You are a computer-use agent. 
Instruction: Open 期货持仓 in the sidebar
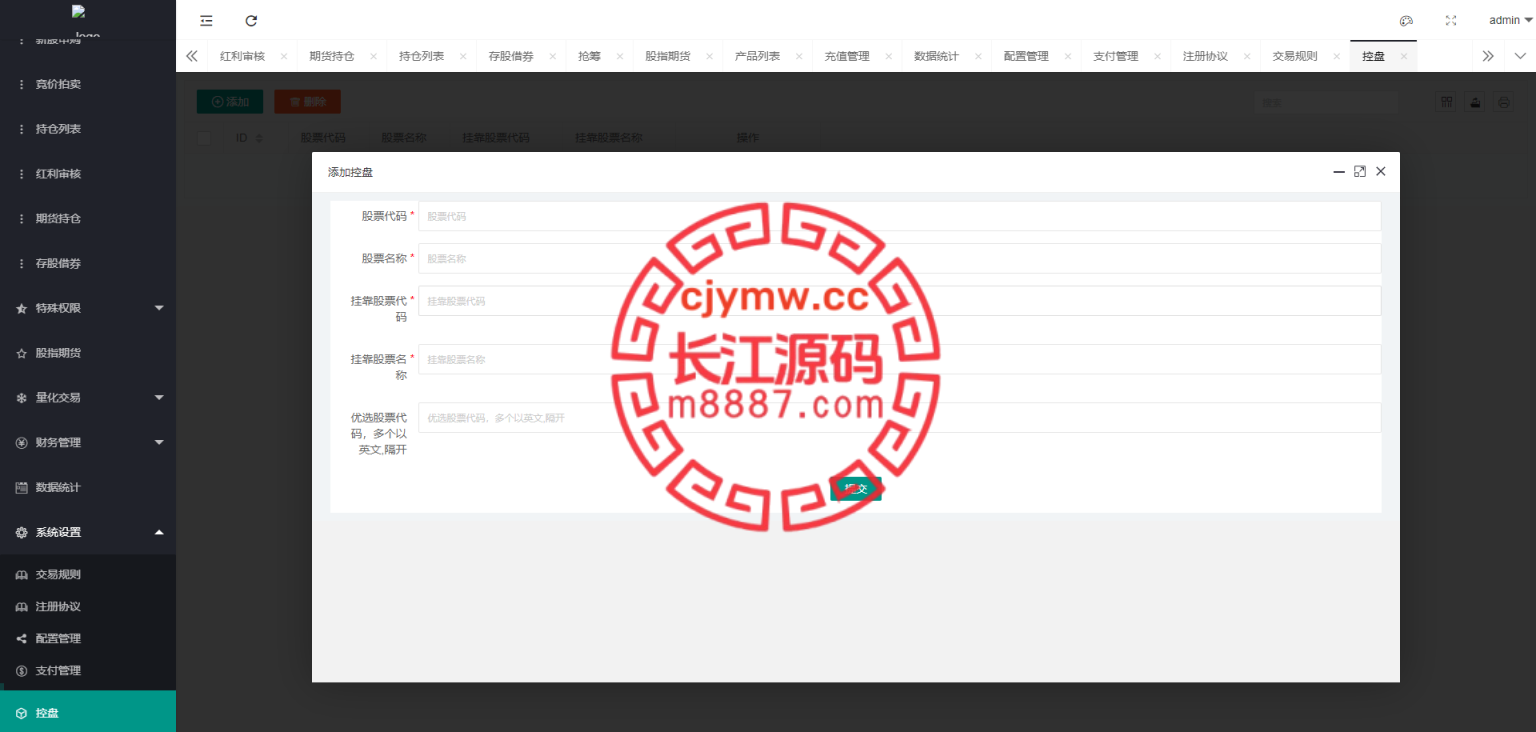tap(88, 218)
